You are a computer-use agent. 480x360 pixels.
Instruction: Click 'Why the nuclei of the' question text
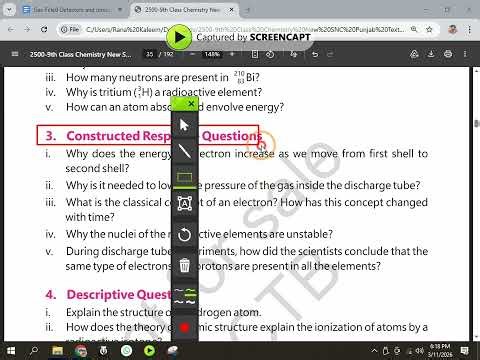(x=116, y=234)
